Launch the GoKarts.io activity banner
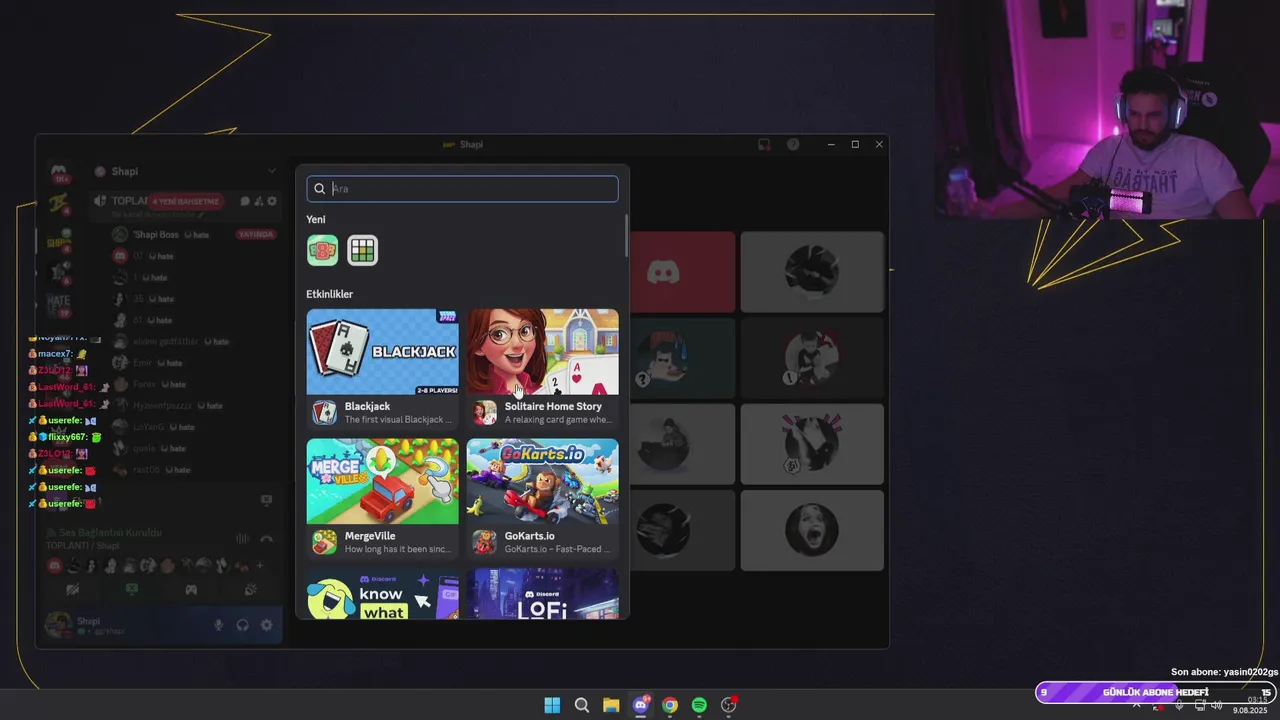The width and height of the screenshot is (1280, 720). [x=542, y=481]
